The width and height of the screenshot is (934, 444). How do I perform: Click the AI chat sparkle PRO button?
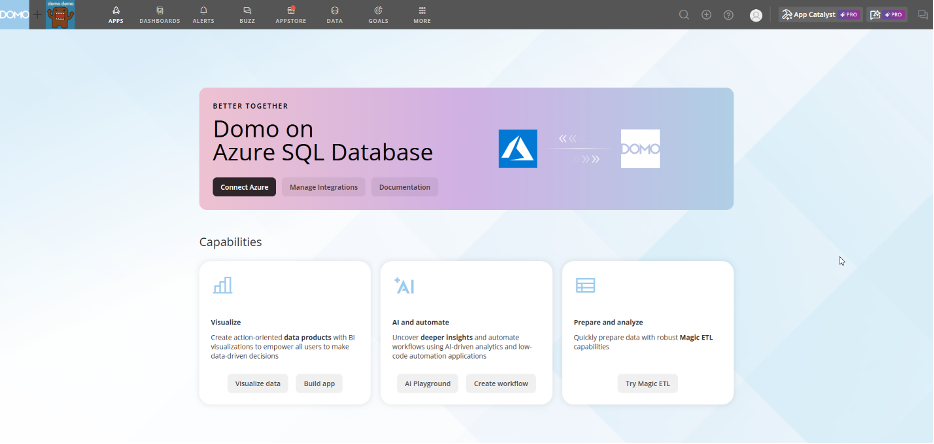point(887,15)
